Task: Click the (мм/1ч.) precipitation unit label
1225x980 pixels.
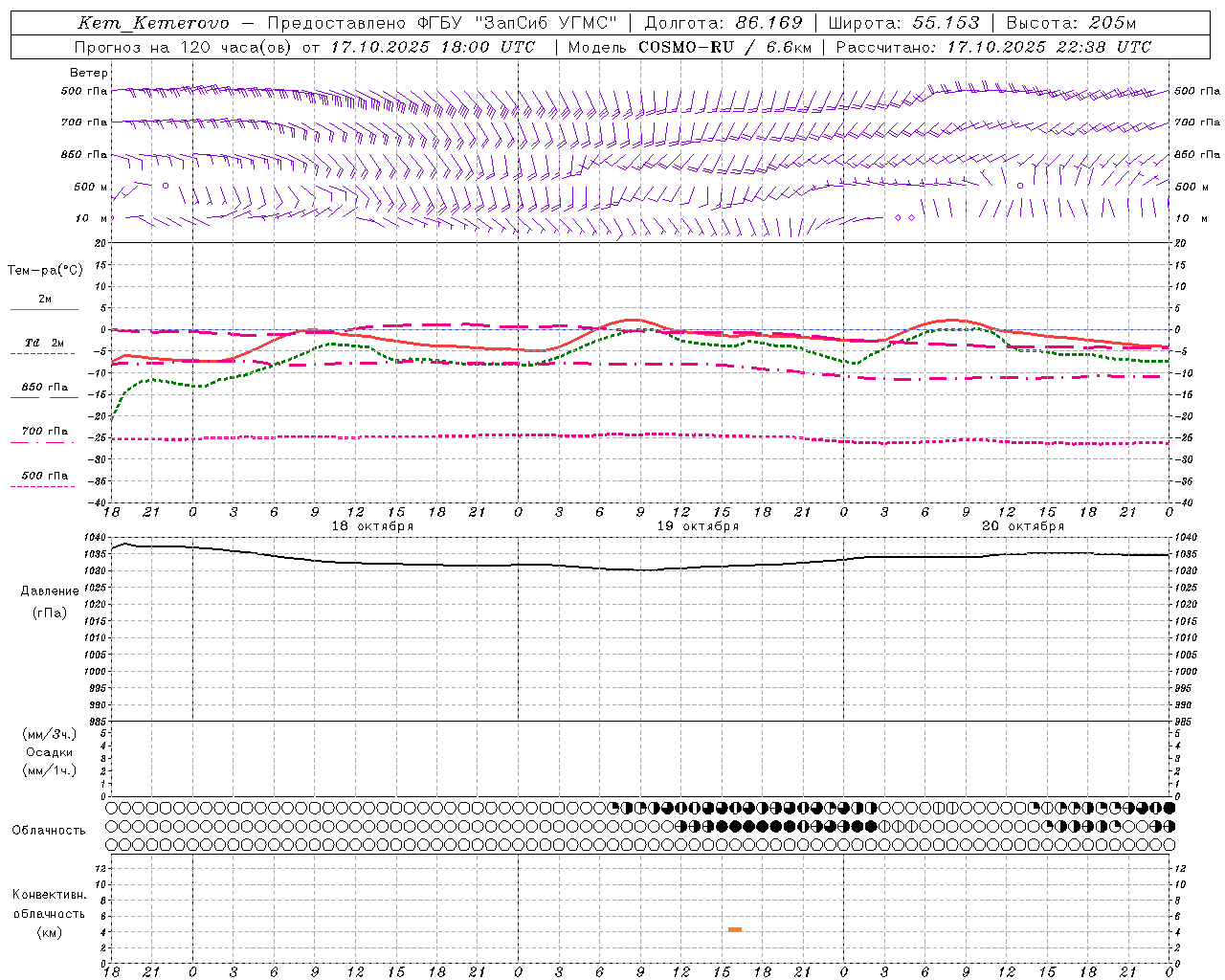Action: [x=50, y=770]
